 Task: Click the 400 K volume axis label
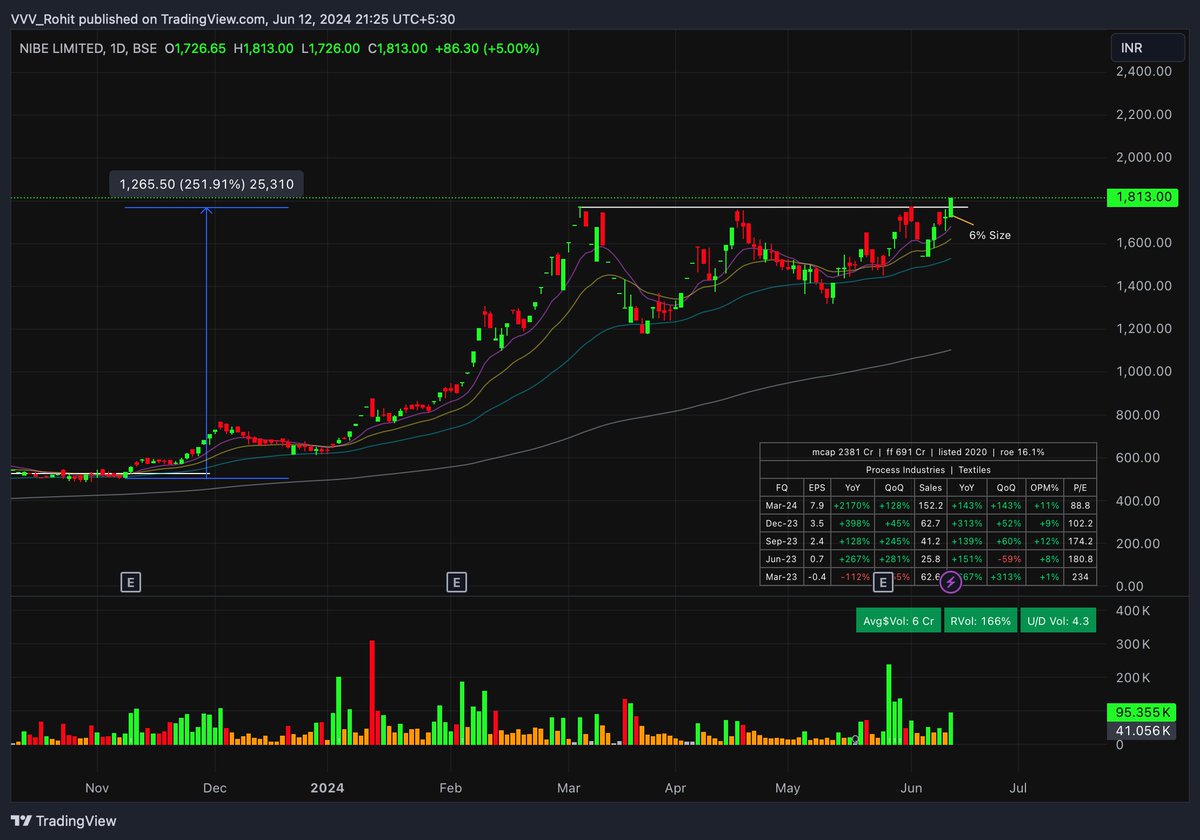pyautogui.click(x=1132, y=610)
